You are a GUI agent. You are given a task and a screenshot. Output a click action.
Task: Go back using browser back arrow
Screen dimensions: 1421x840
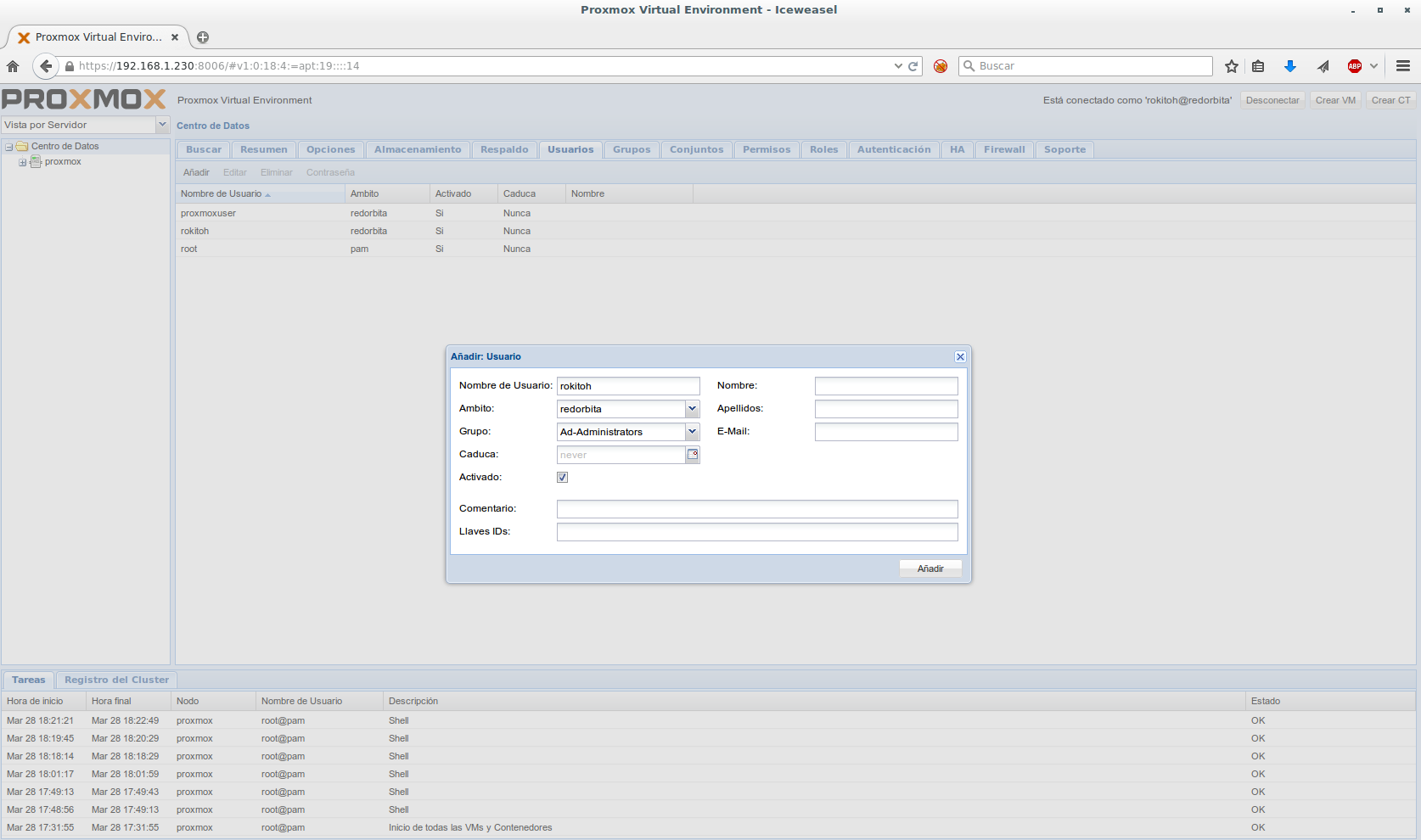(46, 66)
